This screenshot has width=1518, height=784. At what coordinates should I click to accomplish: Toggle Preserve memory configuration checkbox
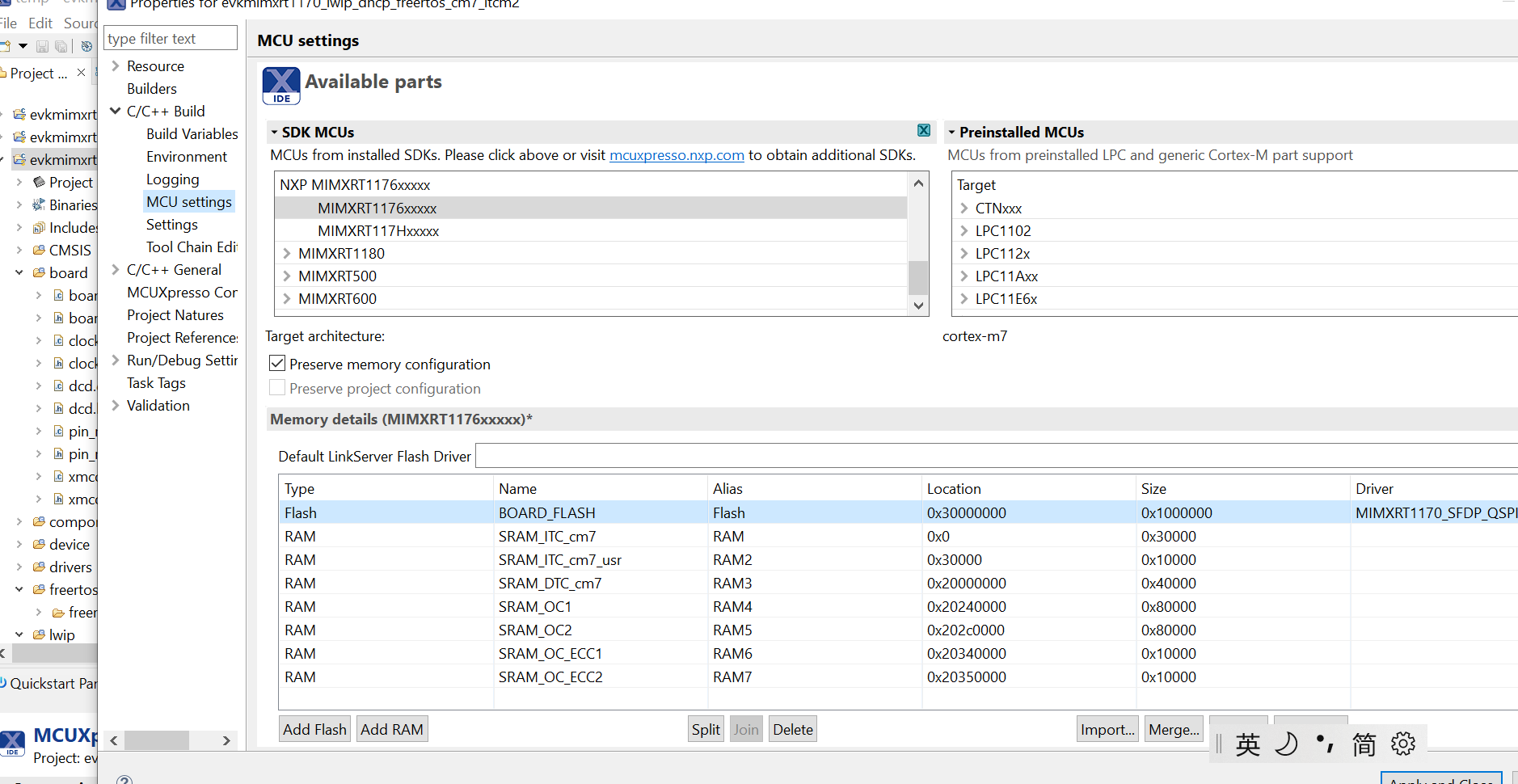(277, 364)
